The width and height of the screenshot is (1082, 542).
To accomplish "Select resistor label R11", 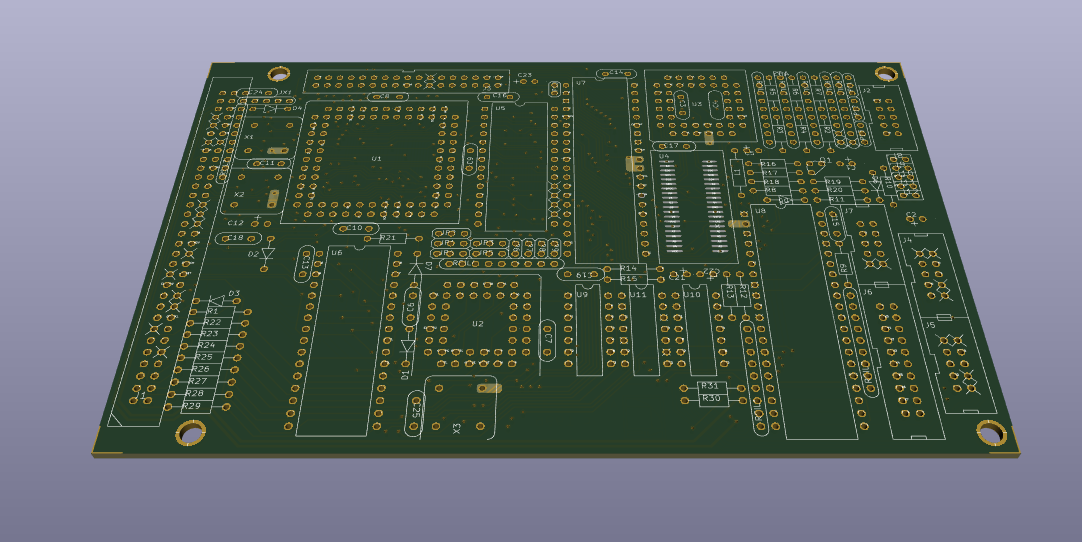I will (837, 199).
